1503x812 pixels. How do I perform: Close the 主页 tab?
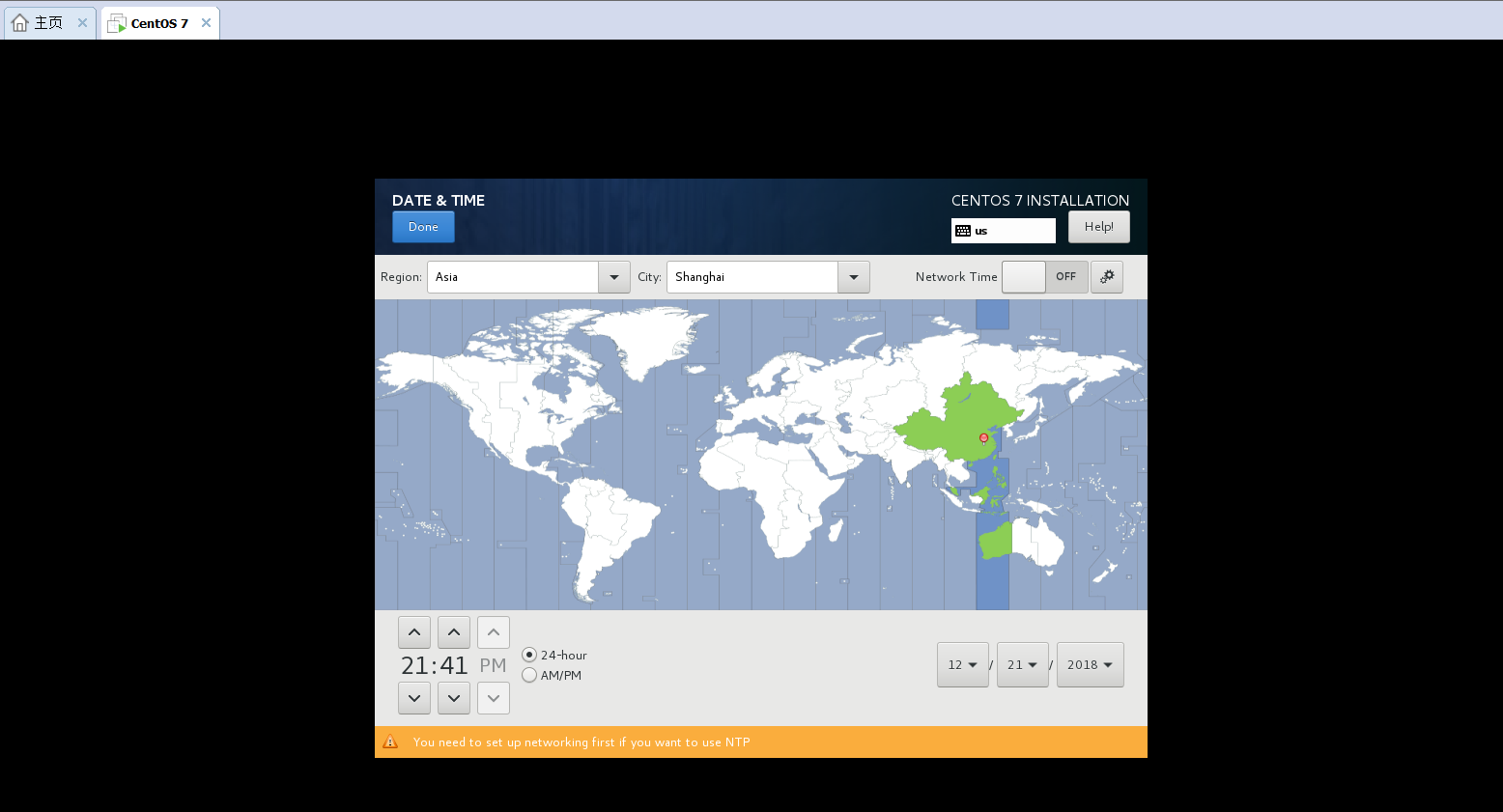point(82,23)
